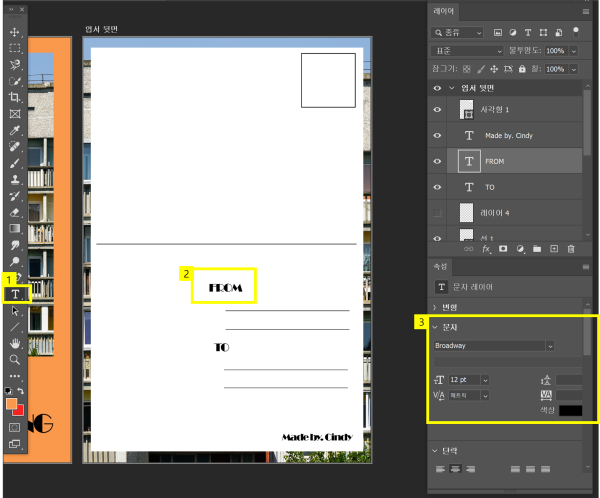Select the Smudge tool
This screenshot has width=600, height=498.
[x=15, y=245]
